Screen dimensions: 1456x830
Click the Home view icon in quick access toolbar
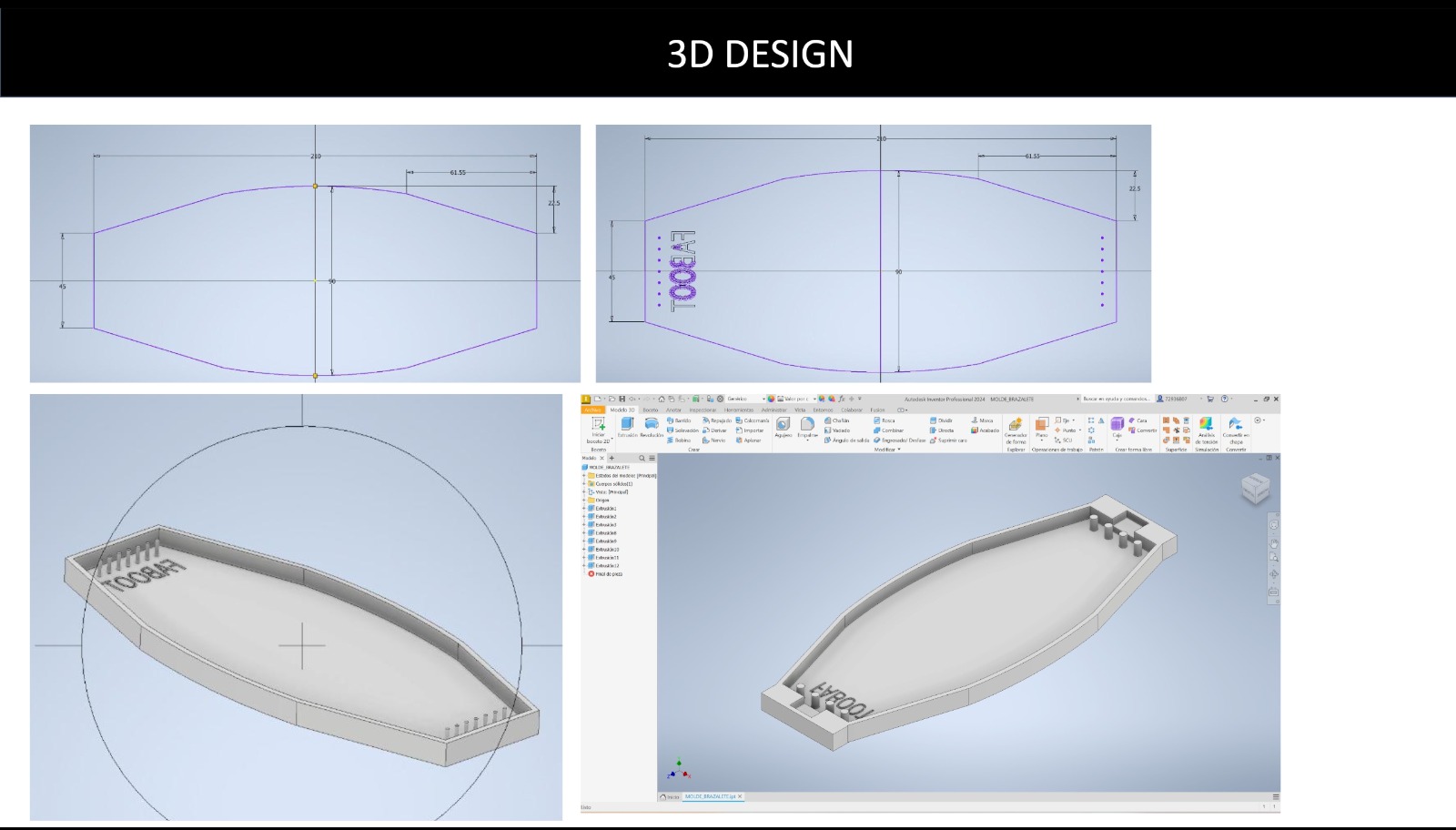pos(662,399)
